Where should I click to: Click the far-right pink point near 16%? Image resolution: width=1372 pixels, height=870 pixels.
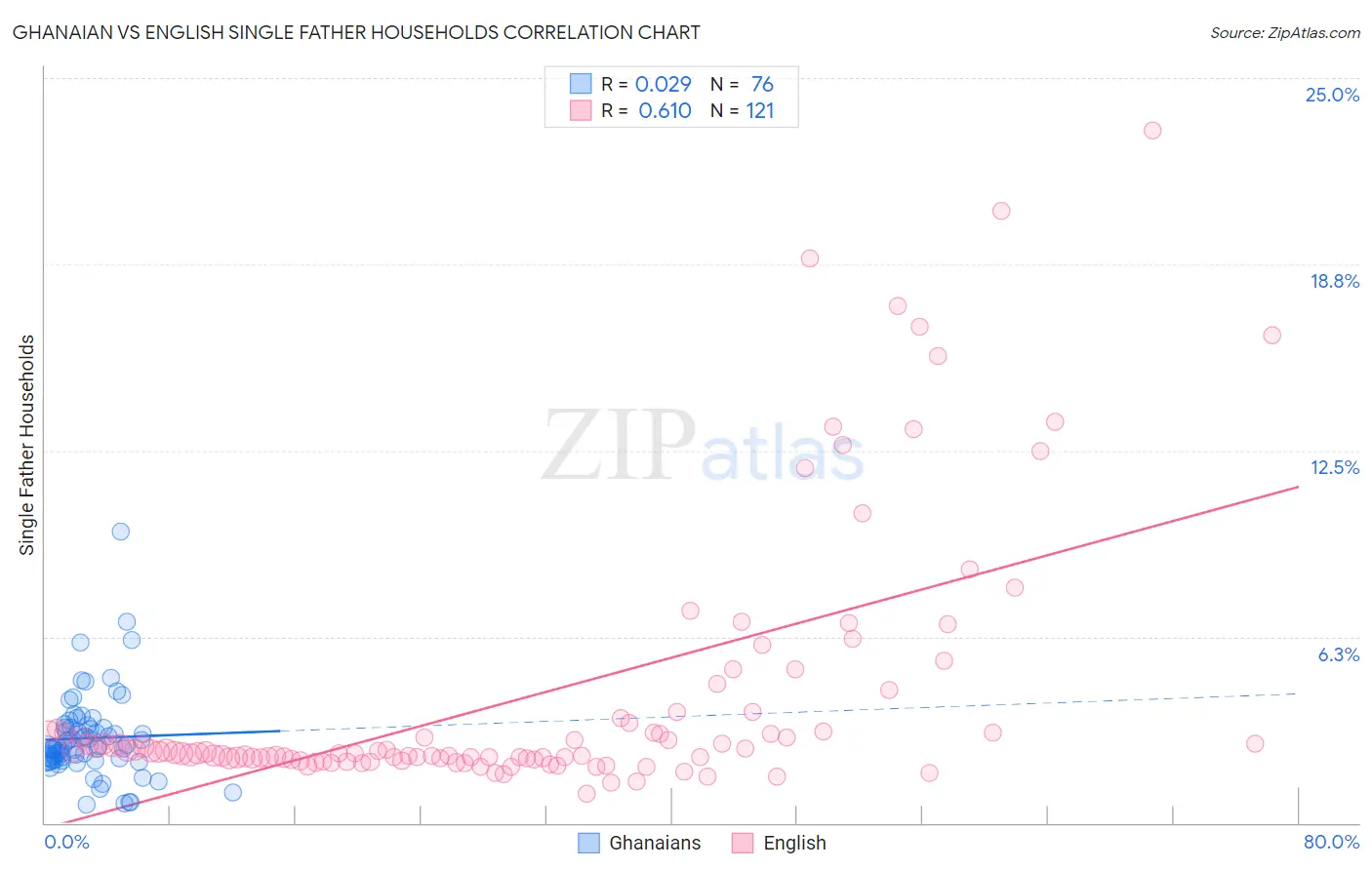coord(1271,336)
